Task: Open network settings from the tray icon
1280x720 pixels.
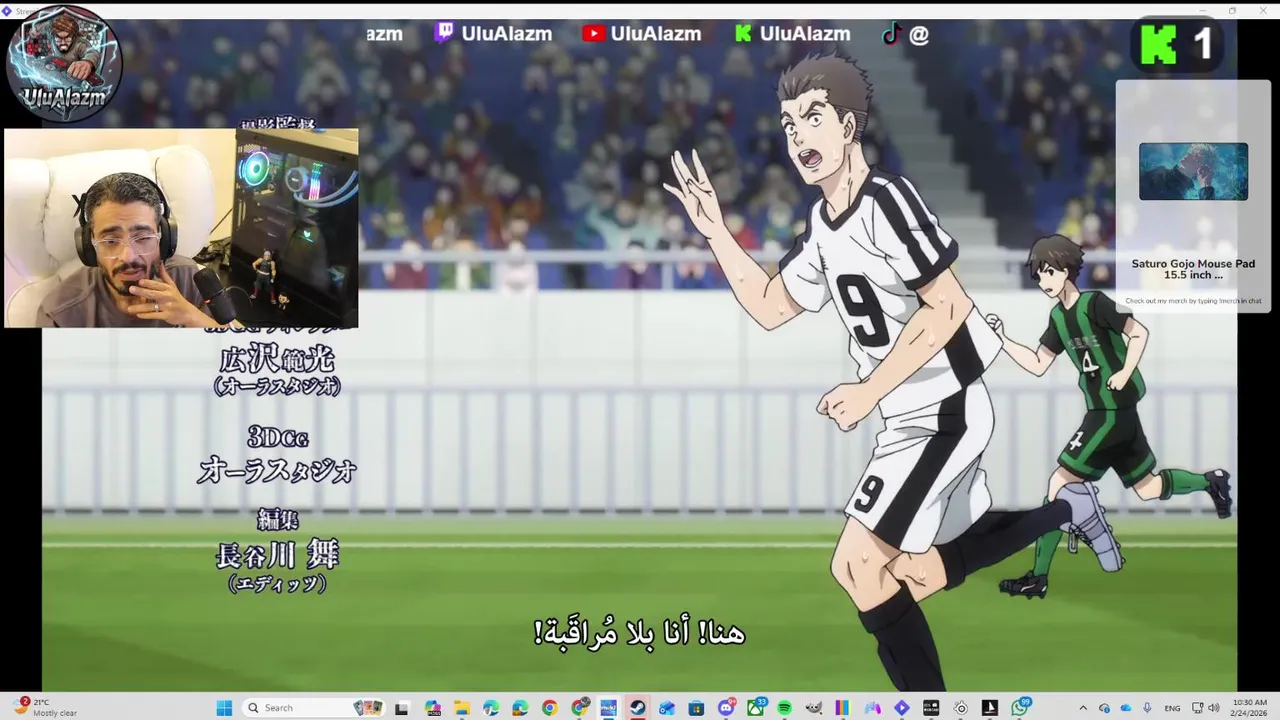Action: point(1198,708)
